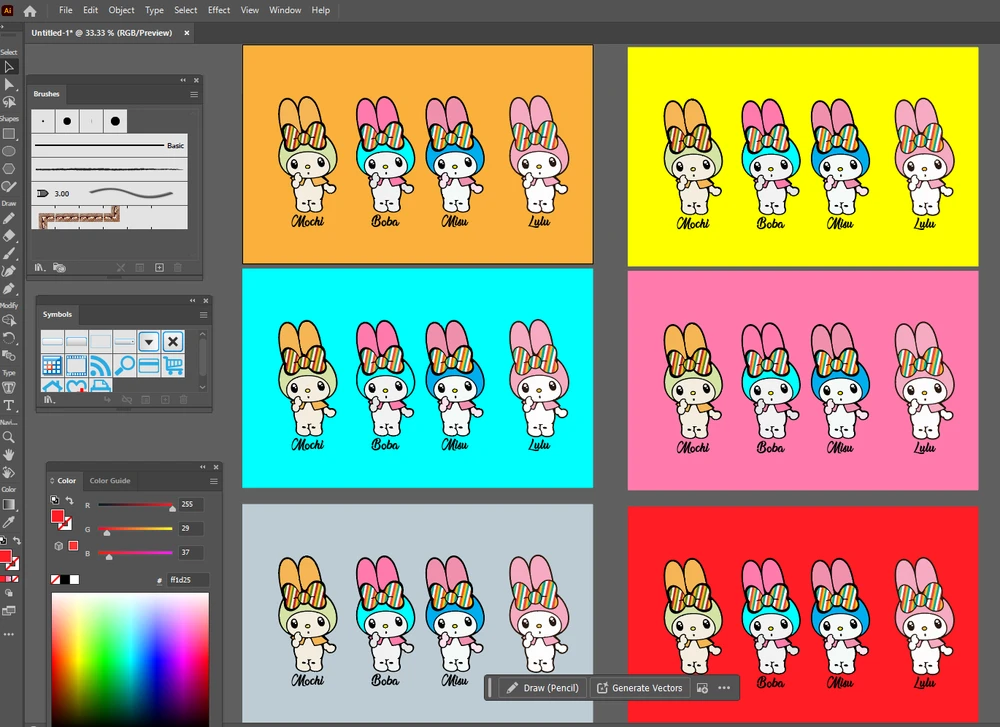Select the Untitled-1 document tab
The height and width of the screenshot is (727, 1000).
coord(102,33)
